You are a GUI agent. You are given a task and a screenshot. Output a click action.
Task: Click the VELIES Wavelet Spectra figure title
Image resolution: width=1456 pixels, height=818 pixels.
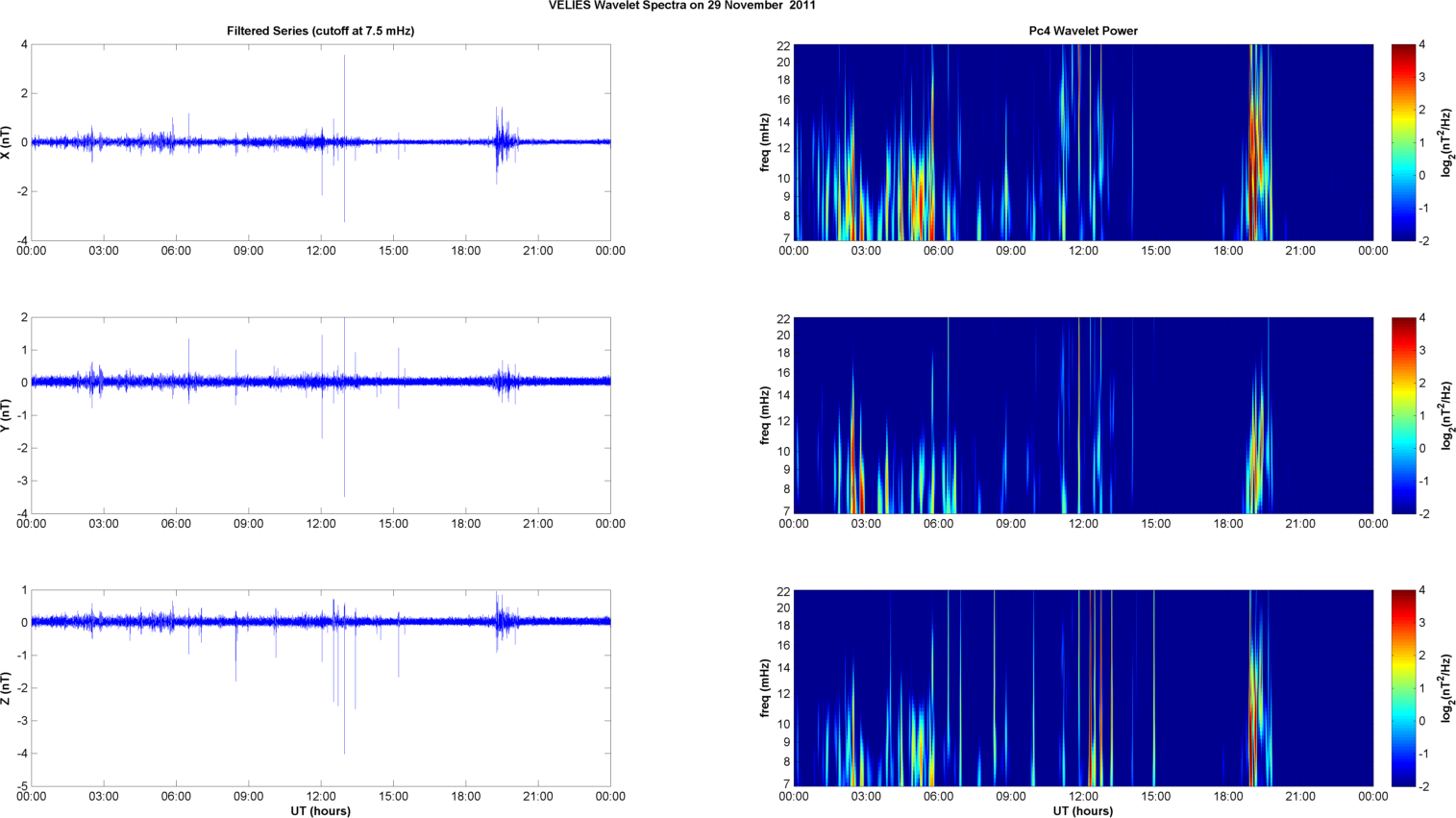point(681,6)
